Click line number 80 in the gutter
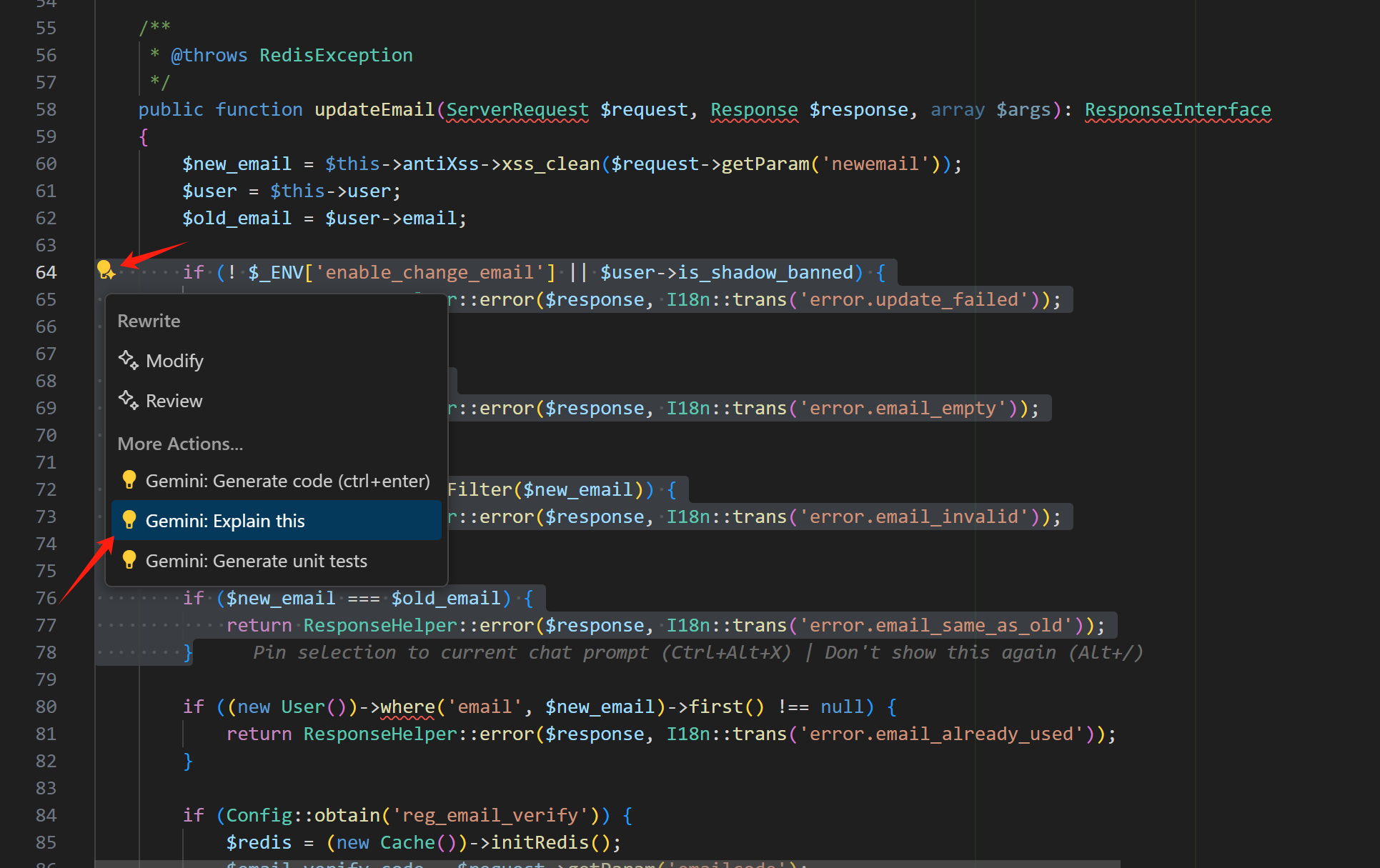 click(46, 707)
